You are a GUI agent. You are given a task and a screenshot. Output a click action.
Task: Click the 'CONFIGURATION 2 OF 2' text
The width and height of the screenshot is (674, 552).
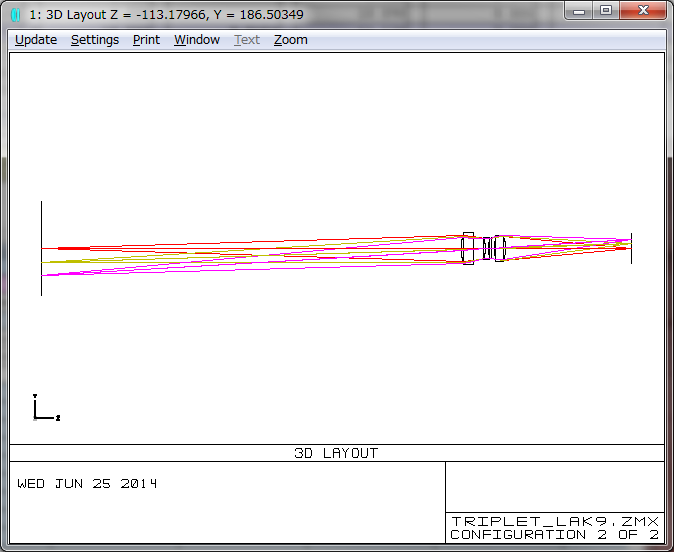click(555, 534)
